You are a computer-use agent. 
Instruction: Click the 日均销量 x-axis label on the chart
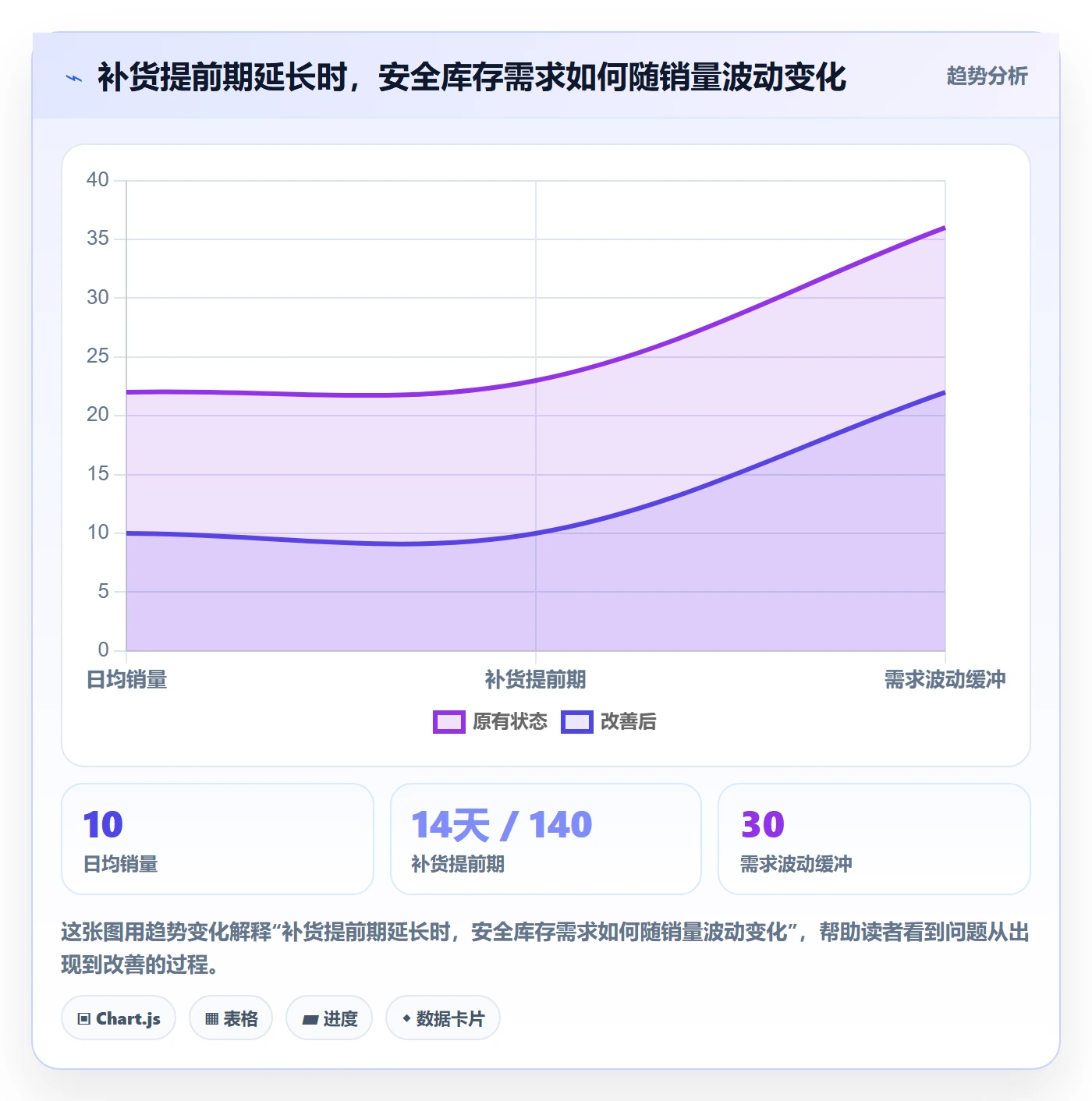tap(126, 680)
